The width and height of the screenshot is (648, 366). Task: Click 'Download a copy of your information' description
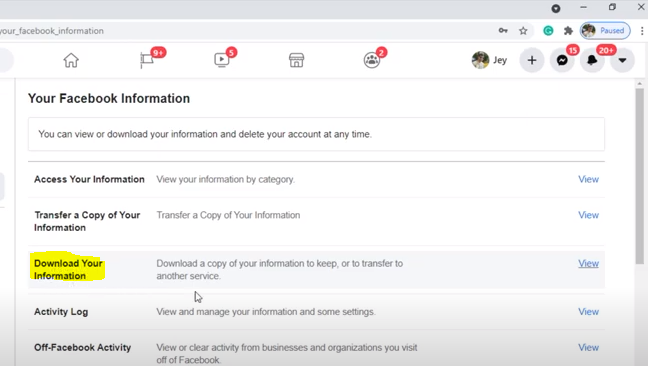pos(279,269)
